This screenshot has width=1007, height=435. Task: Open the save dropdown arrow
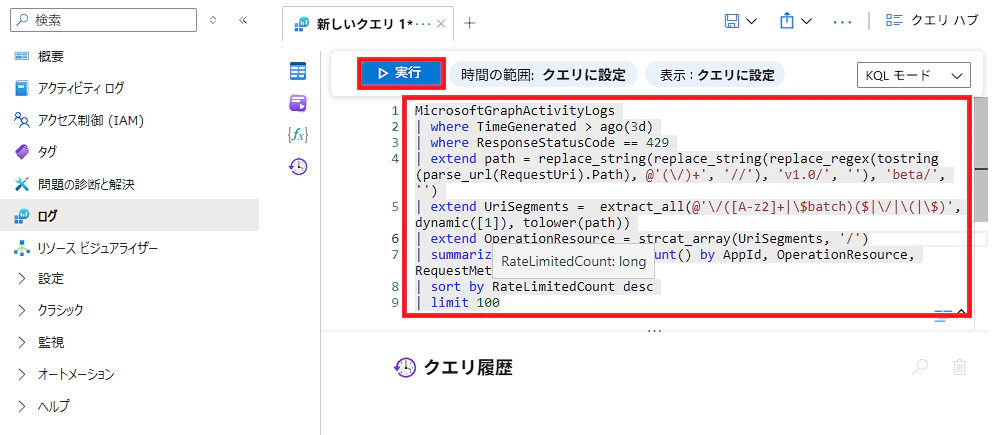click(751, 21)
